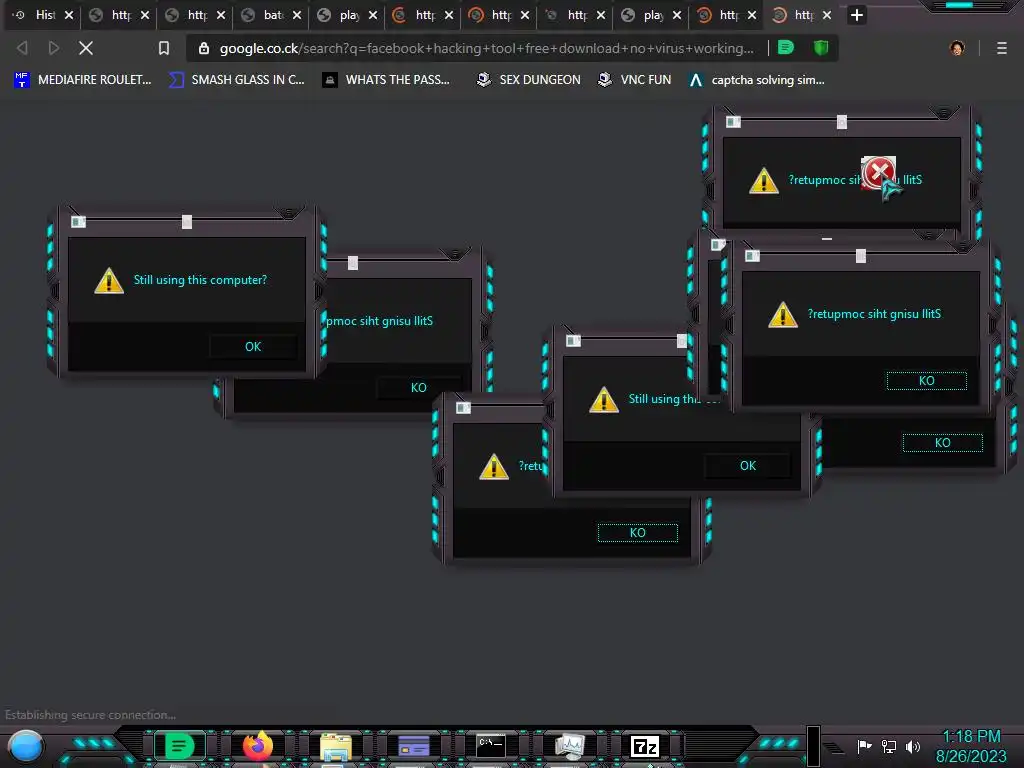Close the bat tab
Viewport: 1024px width, 768px height.
pos(297,15)
